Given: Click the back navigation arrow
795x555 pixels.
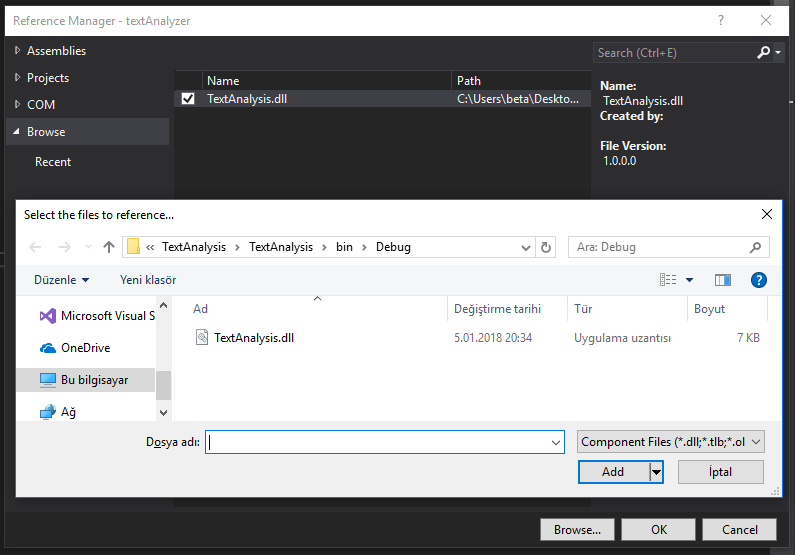Looking at the screenshot, I should (36, 247).
